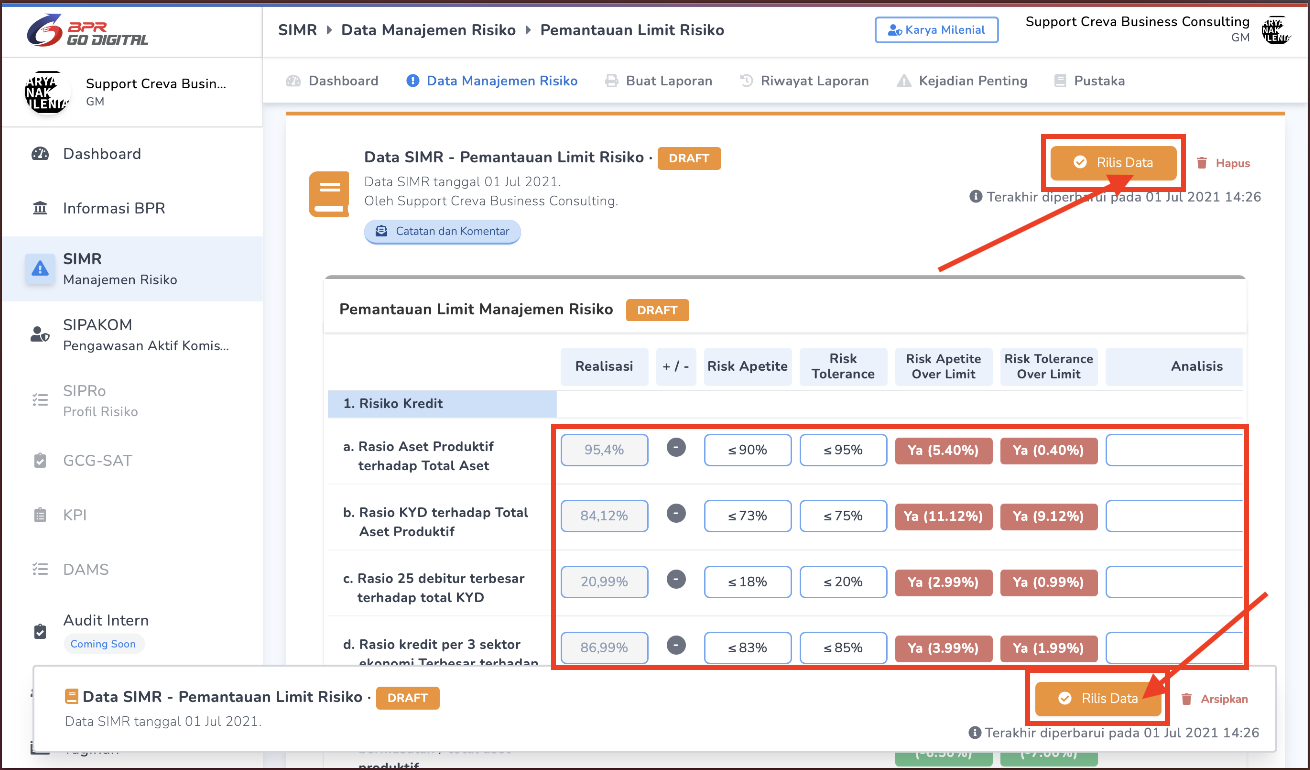Viewport: 1310px width, 770px height.
Task: Click the ≤ 90% Risk Apetite field
Action: pyautogui.click(x=748, y=450)
